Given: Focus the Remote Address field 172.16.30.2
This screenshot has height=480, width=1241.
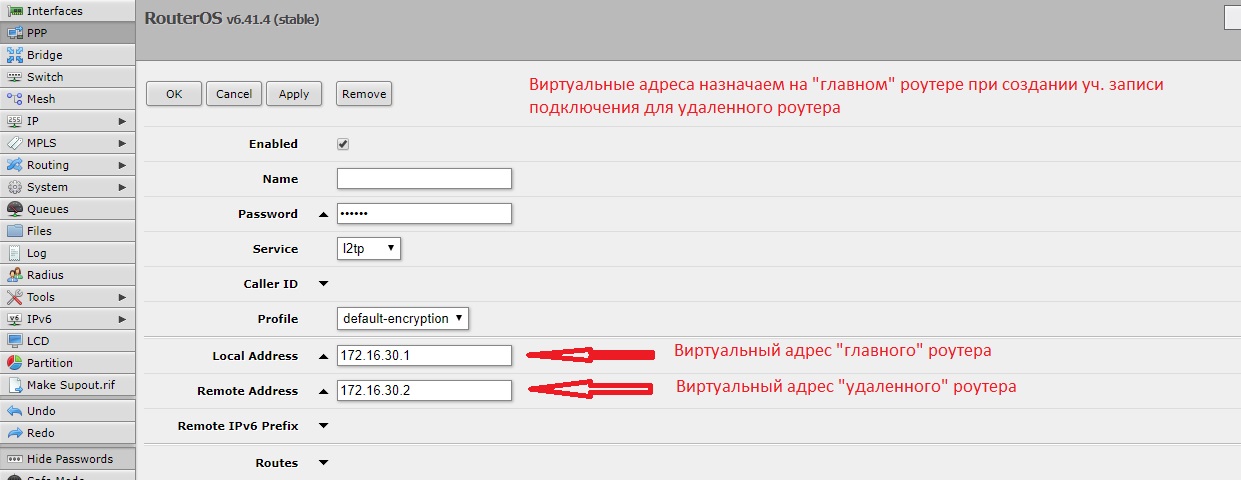Looking at the screenshot, I should pyautogui.click(x=425, y=391).
